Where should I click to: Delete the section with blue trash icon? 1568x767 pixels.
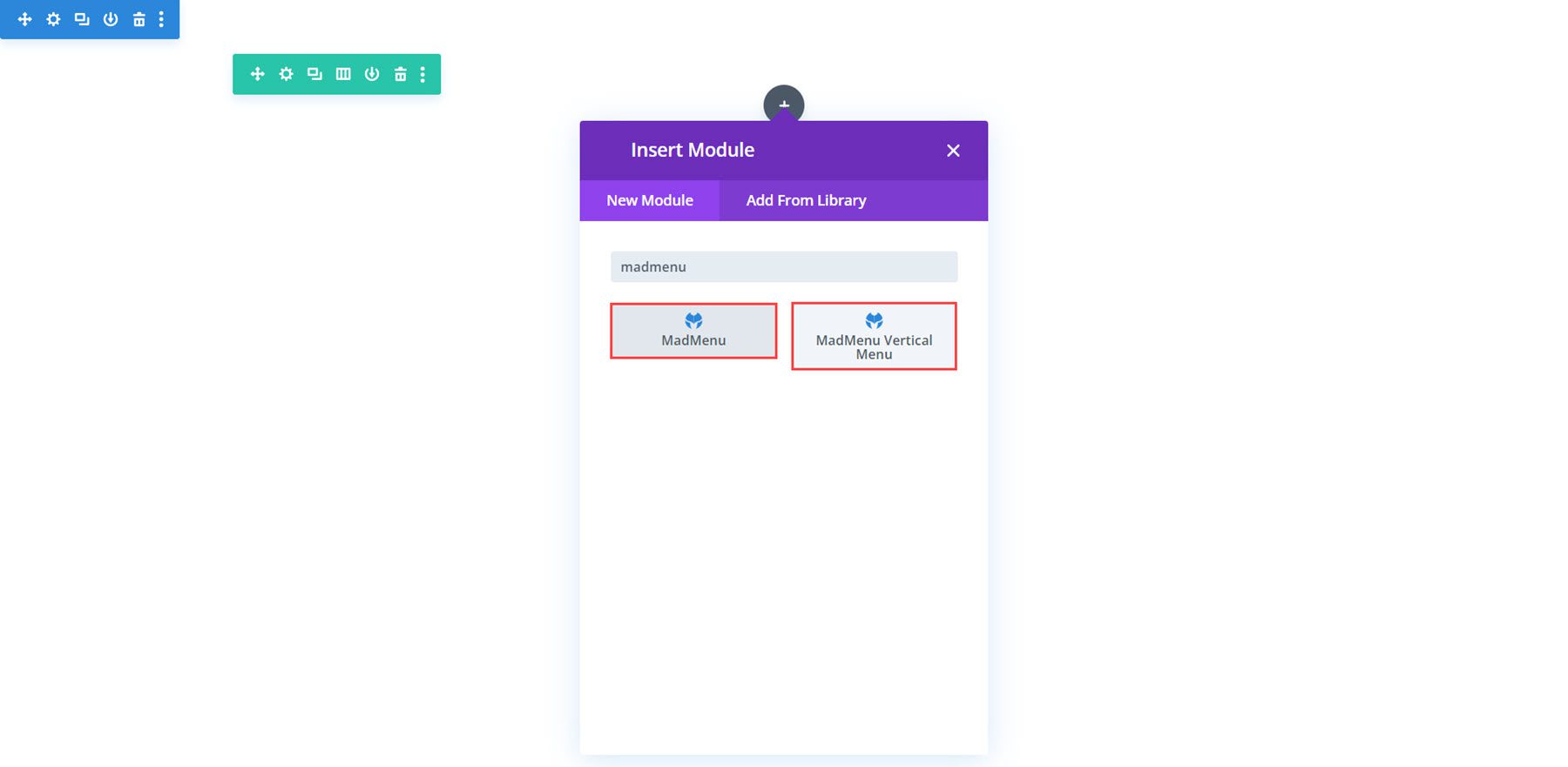[139, 19]
